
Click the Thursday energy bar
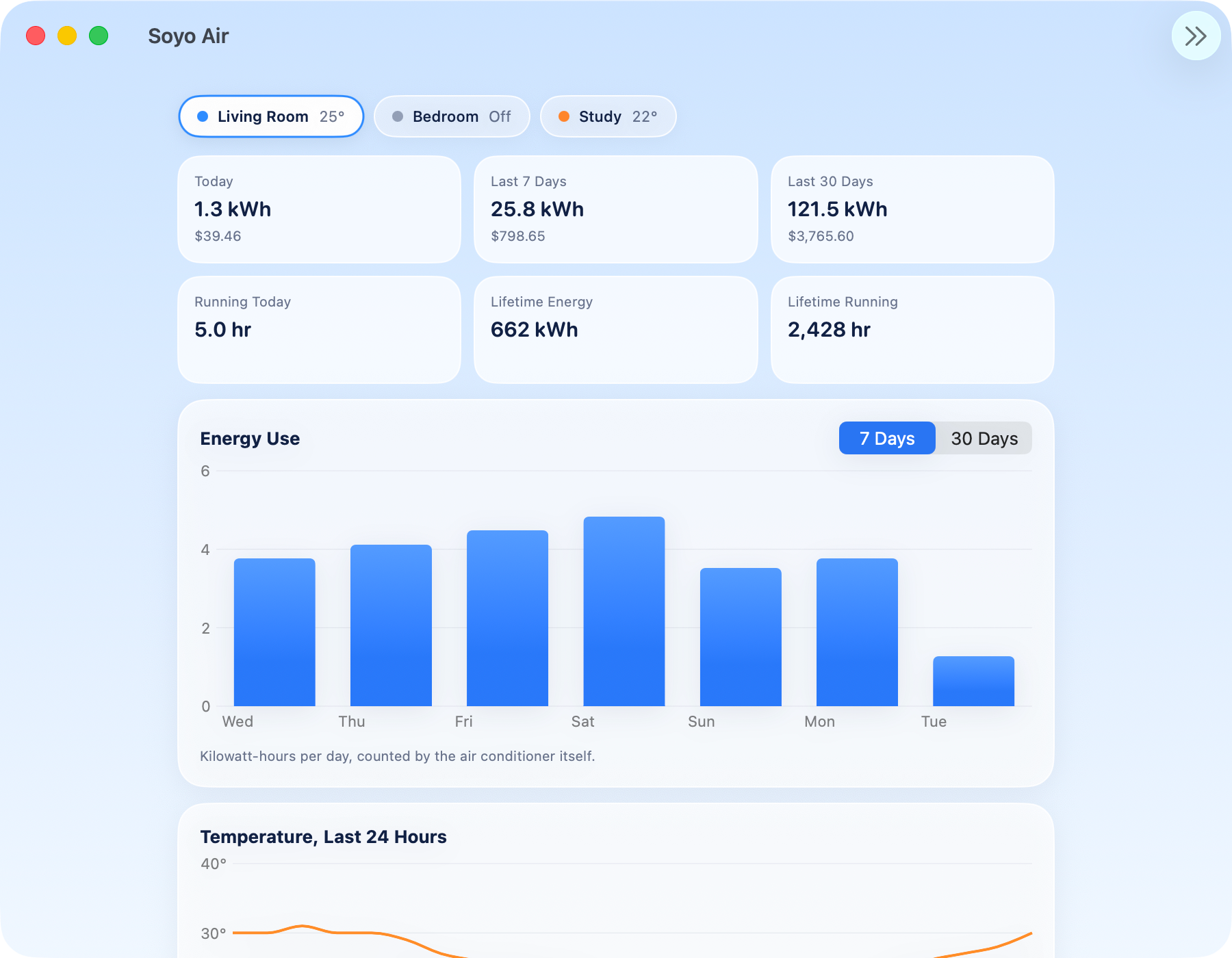coord(391,625)
